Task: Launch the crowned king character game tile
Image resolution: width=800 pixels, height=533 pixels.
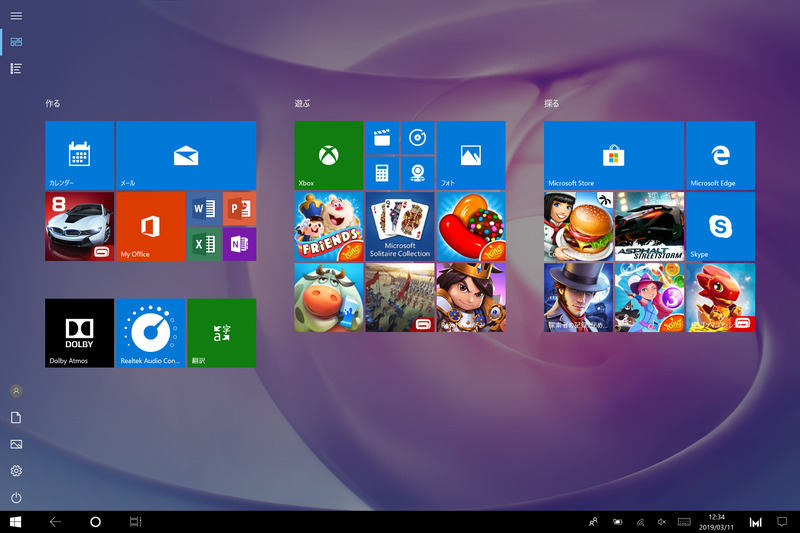Action: tap(471, 297)
